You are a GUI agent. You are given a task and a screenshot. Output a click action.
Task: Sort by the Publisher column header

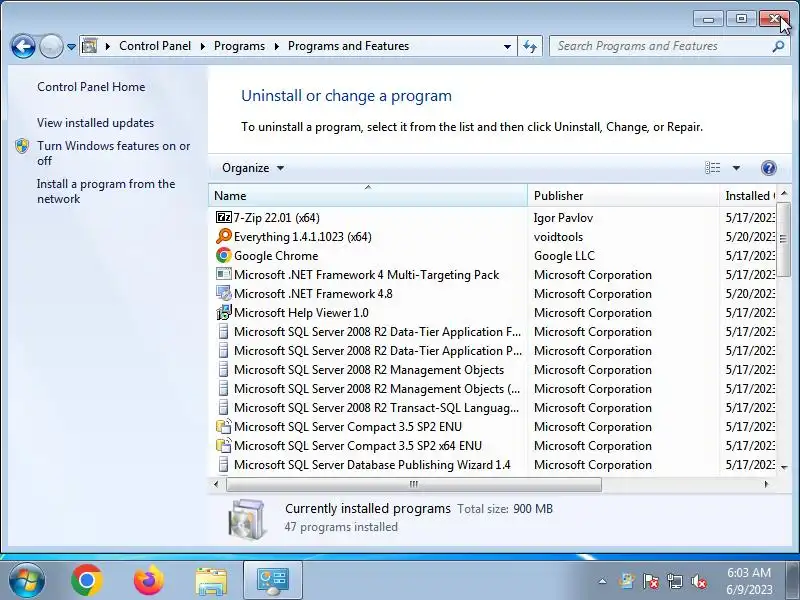coord(623,195)
